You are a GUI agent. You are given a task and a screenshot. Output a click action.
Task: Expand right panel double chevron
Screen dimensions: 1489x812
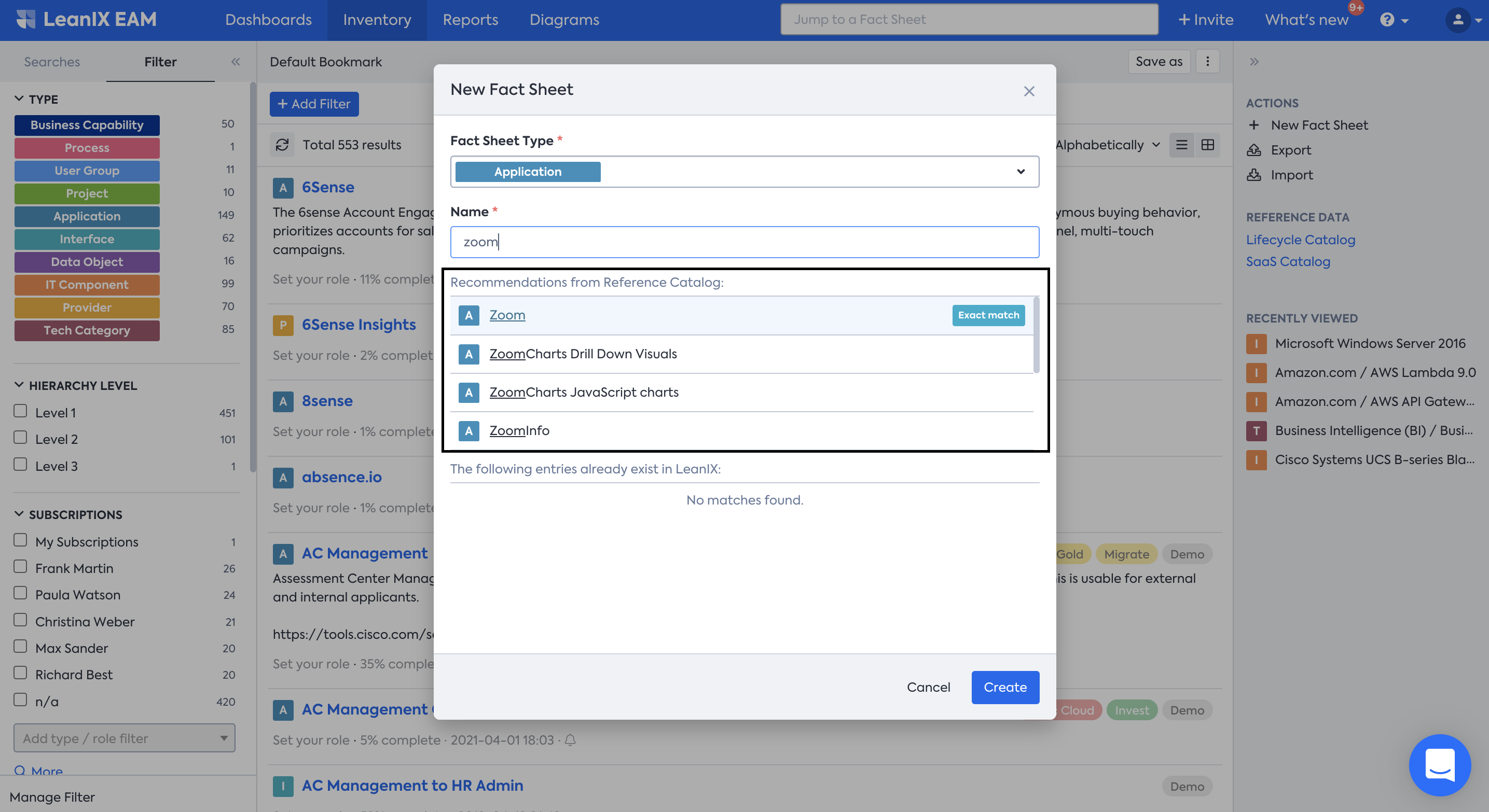point(1254,62)
